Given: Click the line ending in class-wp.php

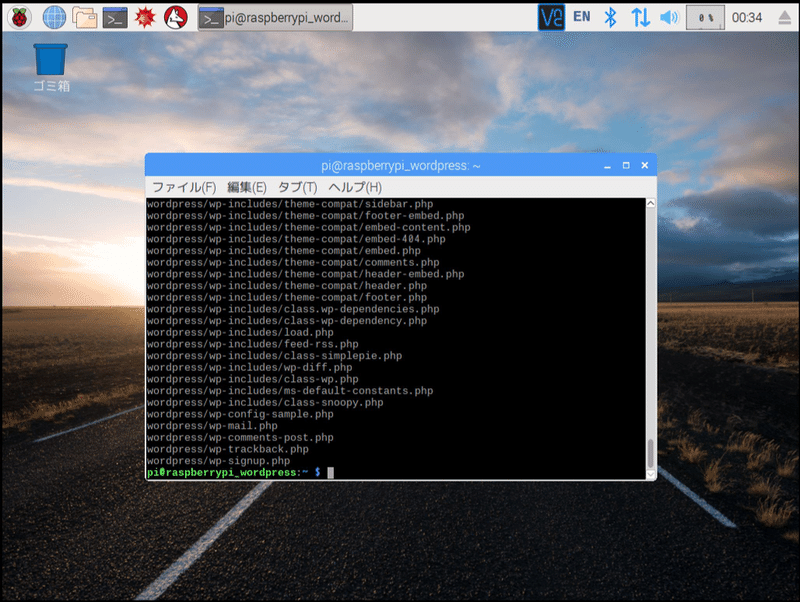Looking at the screenshot, I should (253, 380).
